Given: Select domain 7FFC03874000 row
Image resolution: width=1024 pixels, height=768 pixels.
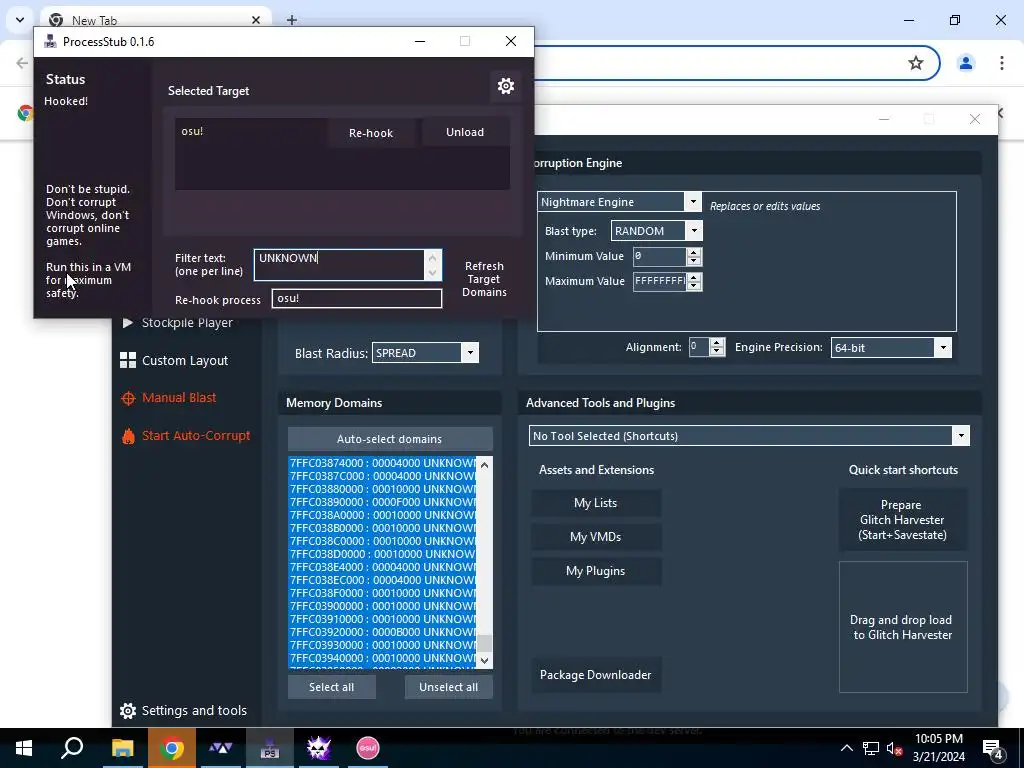Looking at the screenshot, I should click(x=383, y=463).
